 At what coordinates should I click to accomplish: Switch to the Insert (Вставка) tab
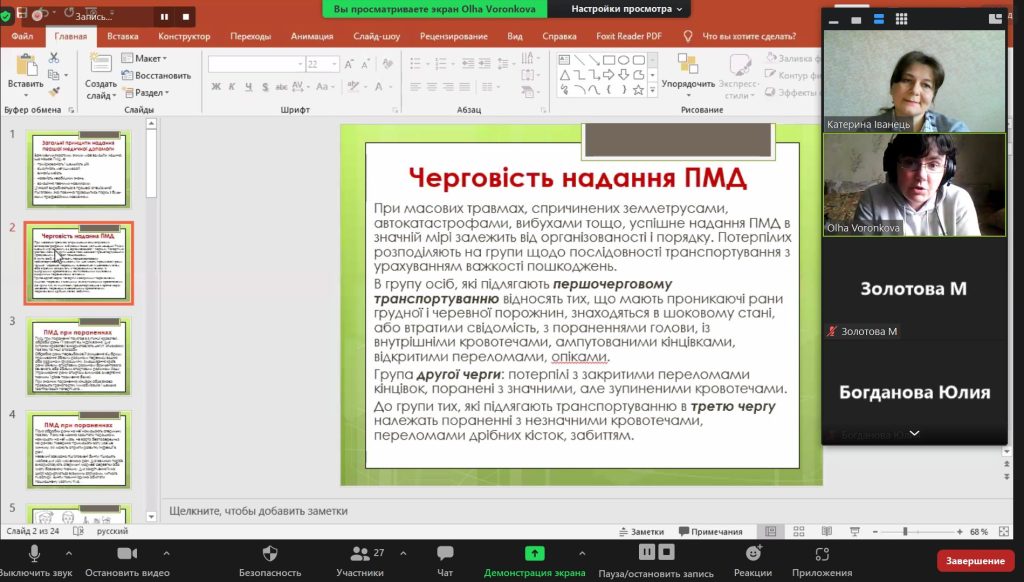point(123,37)
